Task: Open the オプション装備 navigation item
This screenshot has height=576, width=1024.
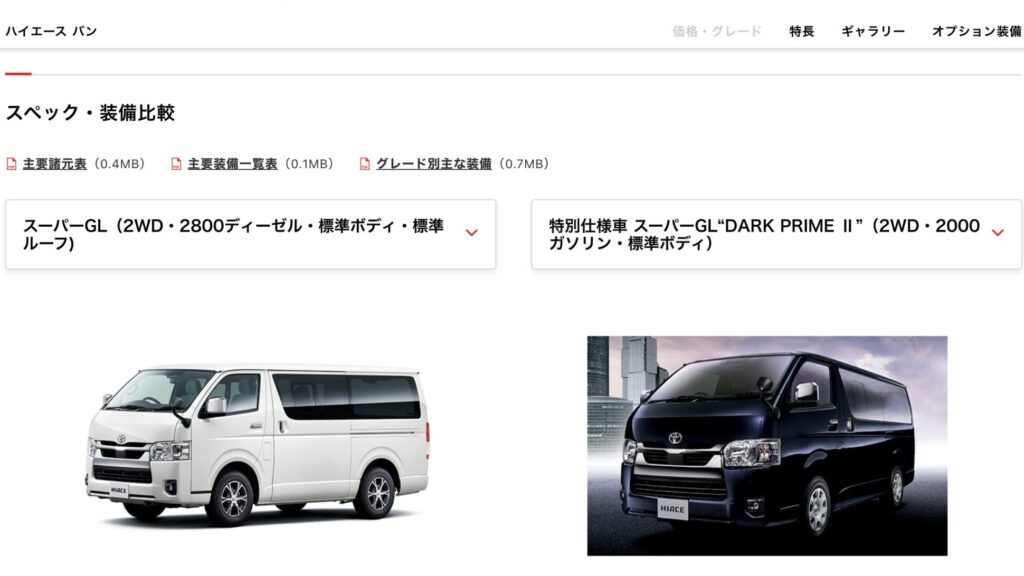Action: pyautogui.click(x=977, y=31)
